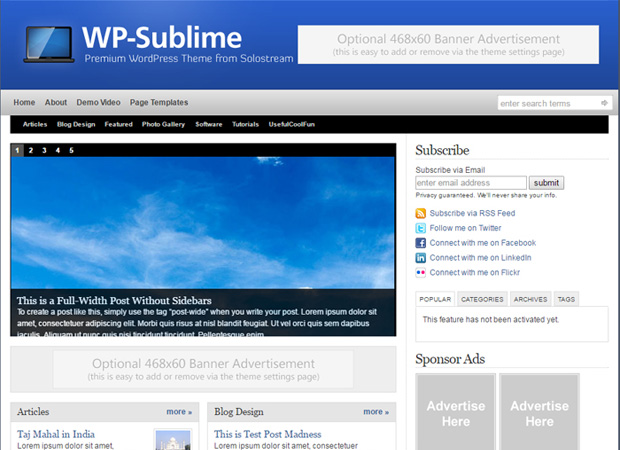Screen dimensions: 620x450
Task: Click the search arrow icon
Action: (x=604, y=103)
